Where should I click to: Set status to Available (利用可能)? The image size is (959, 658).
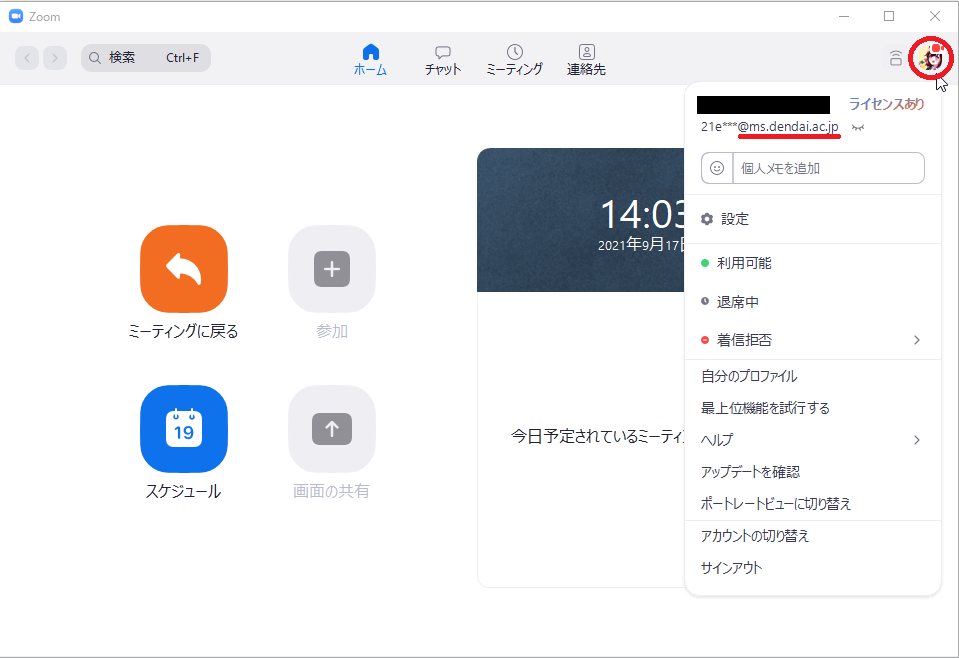click(x=812, y=263)
